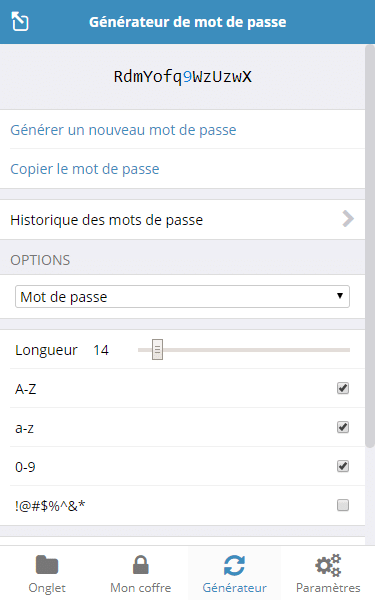Click the chevron beside Historique des mots de passe
The height and width of the screenshot is (600, 375).
pyautogui.click(x=348, y=219)
